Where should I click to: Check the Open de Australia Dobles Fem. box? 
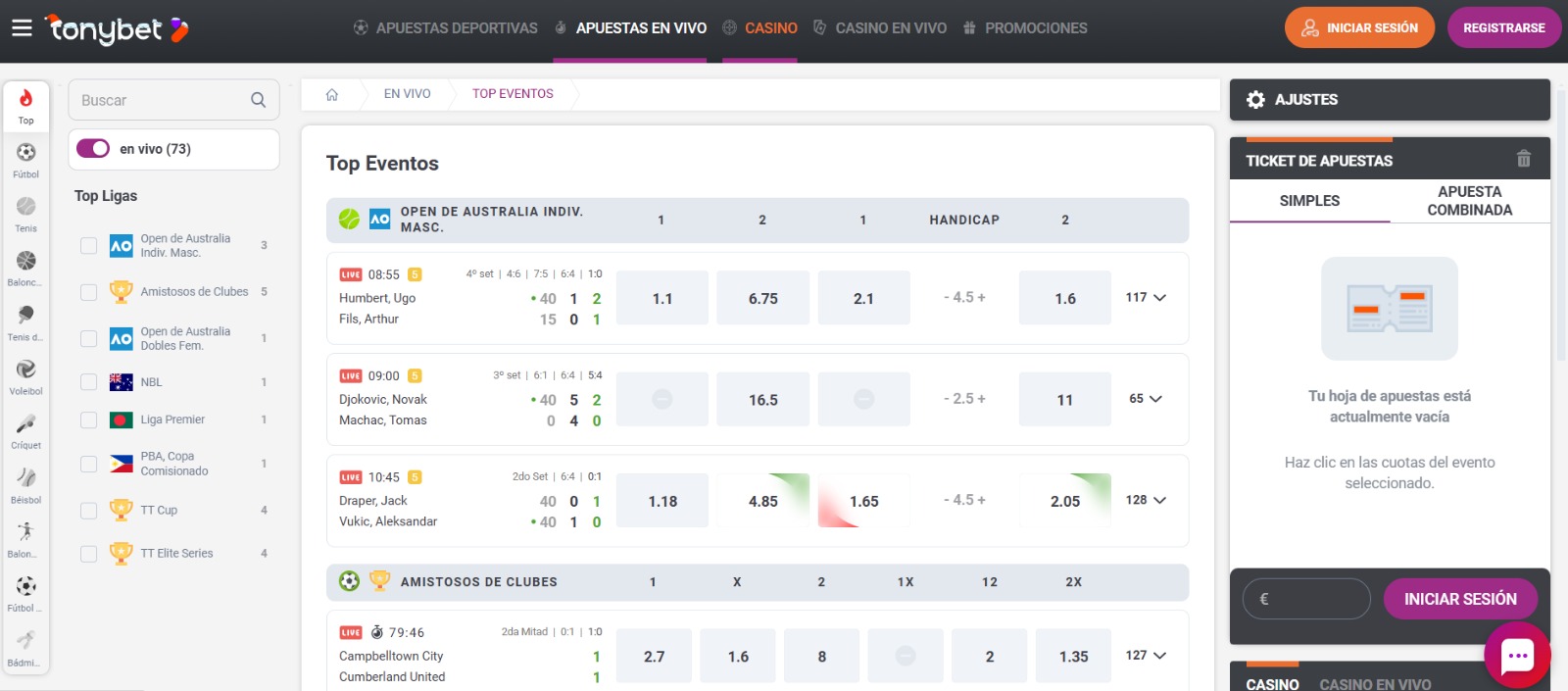pyautogui.click(x=89, y=338)
